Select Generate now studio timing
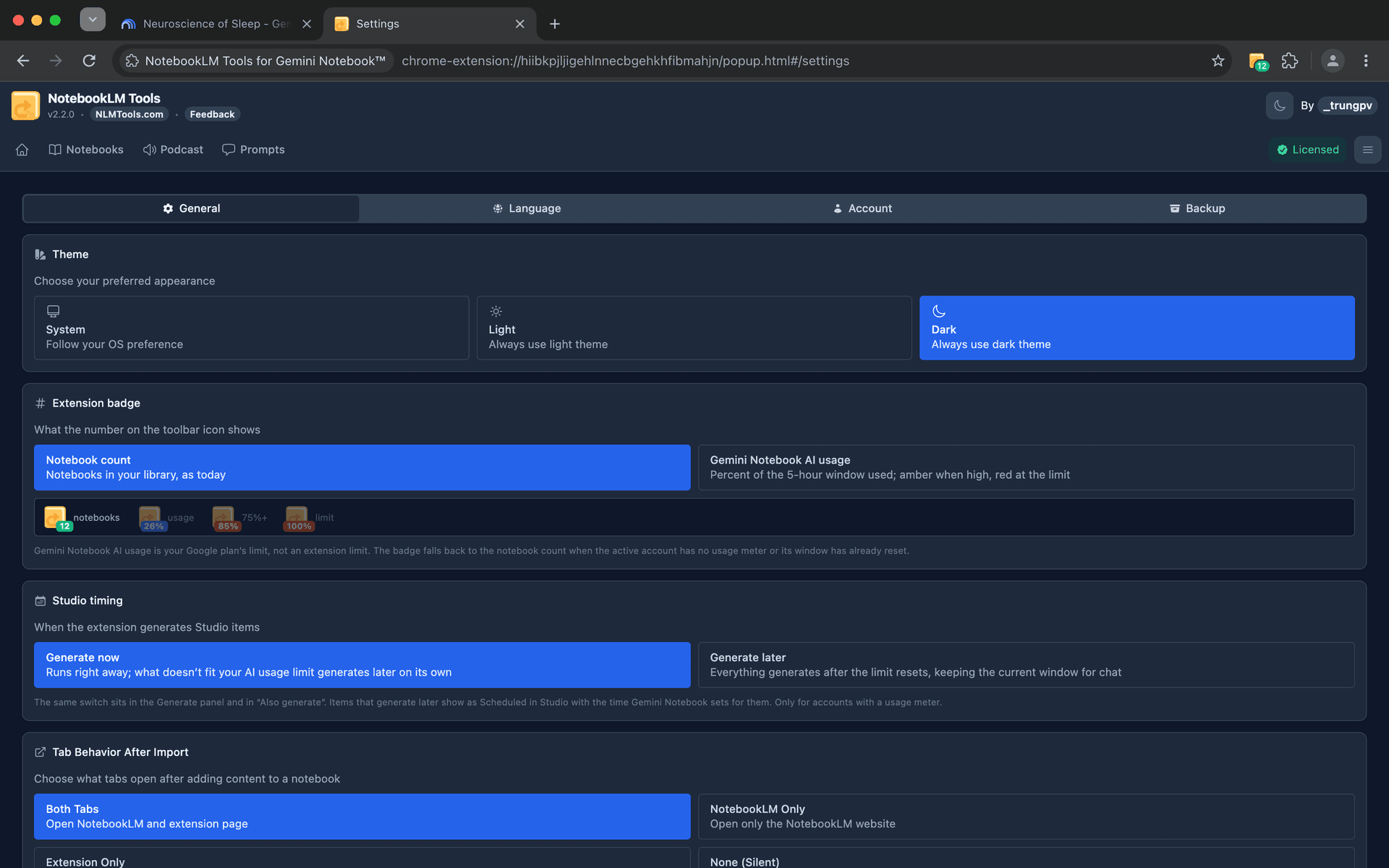The height and width of the screenshot is (868, 1389). coord(362,665)
